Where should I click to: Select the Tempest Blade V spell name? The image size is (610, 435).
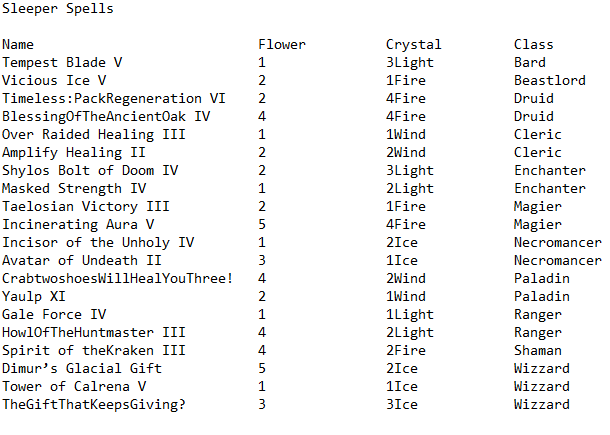[62, 63]
